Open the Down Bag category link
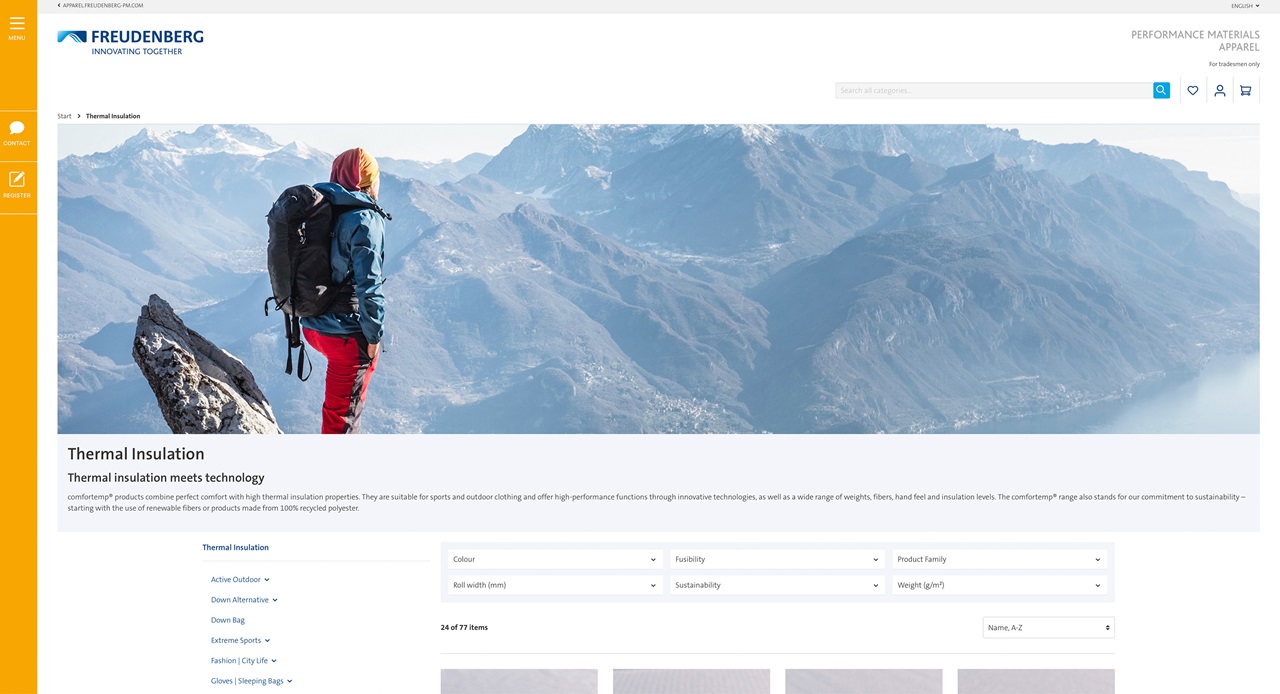This screenshot has height=694, width=1280. point(227,619)
